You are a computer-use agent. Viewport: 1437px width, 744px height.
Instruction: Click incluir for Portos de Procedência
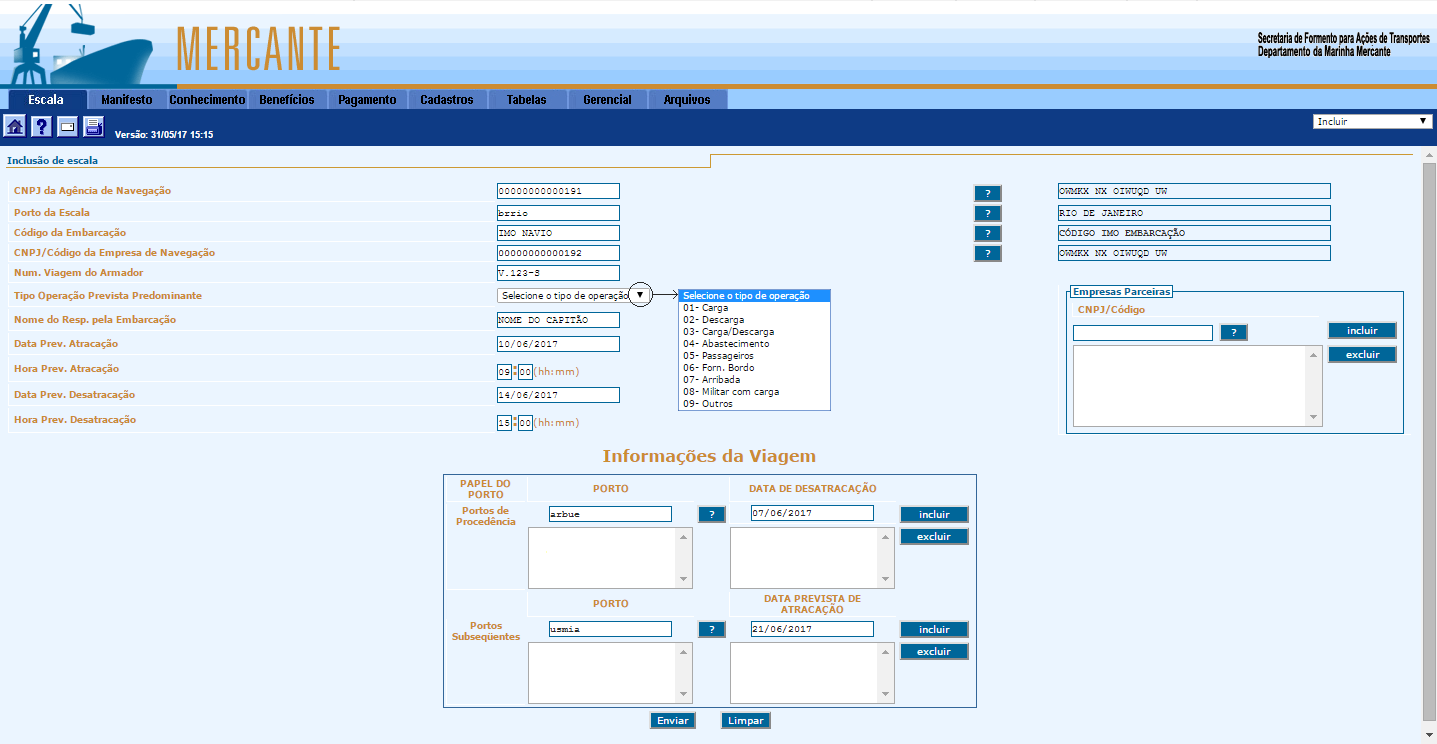pyautogui.click(x=934, y=514)
